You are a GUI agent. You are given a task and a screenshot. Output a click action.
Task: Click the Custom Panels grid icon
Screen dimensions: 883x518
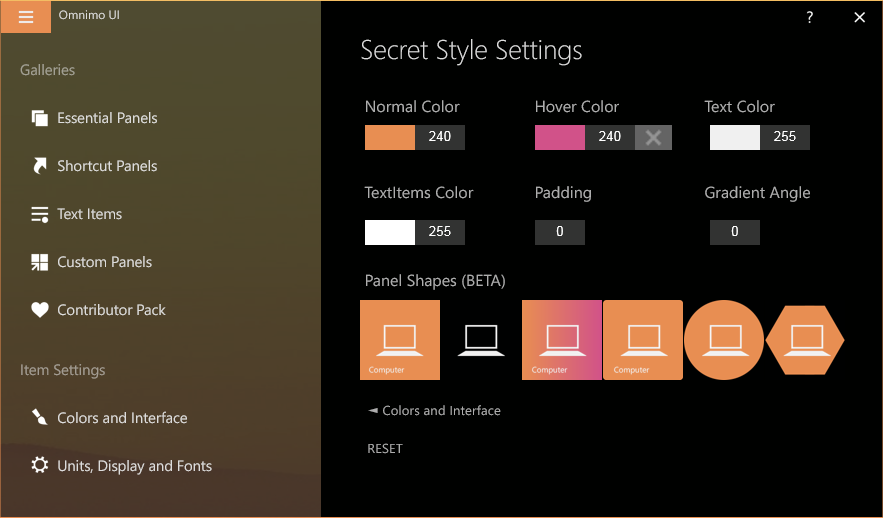[x=39, y=262]
